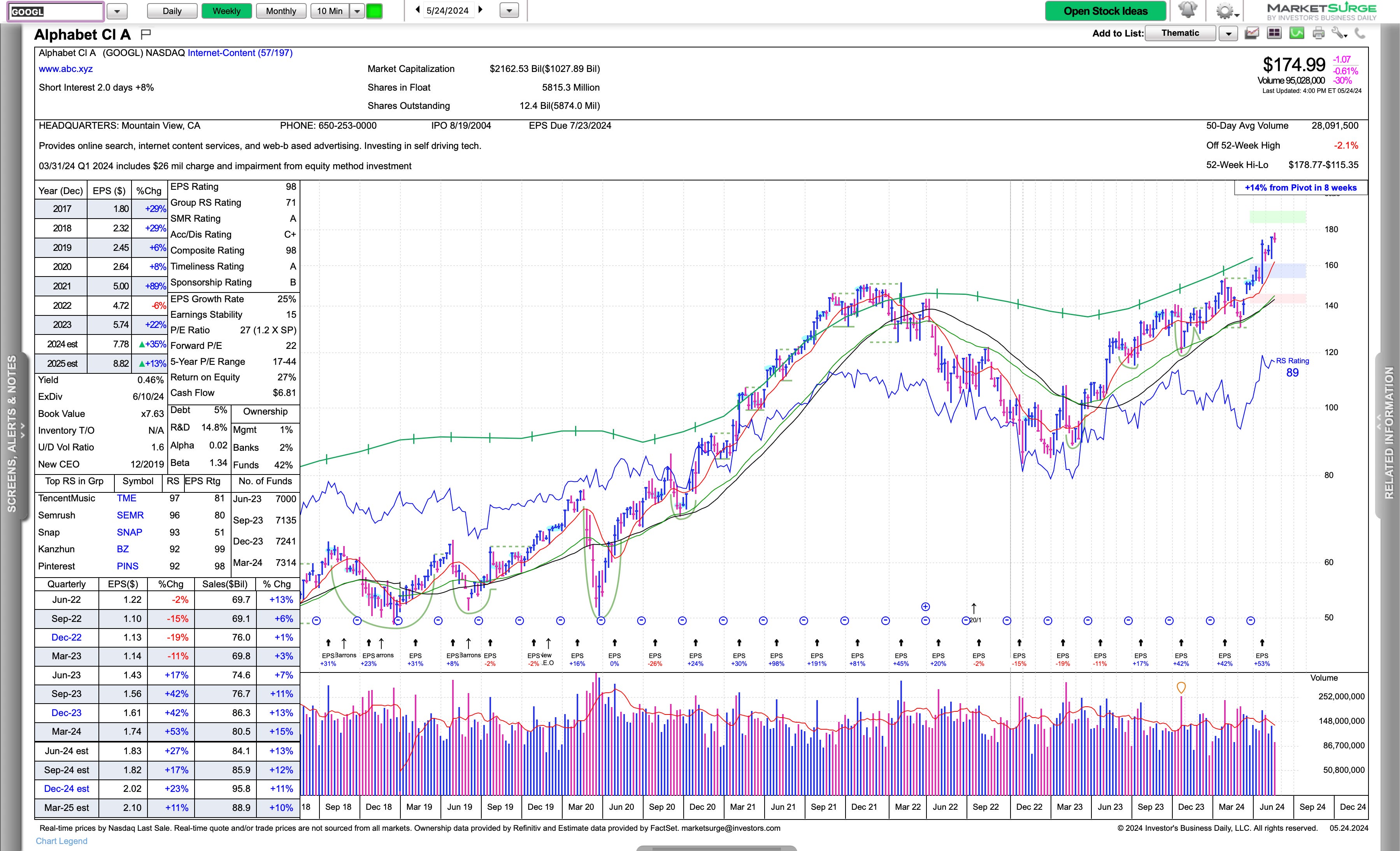This screenshot has width=1400, height=851.
Task: Click the line chart view icon
Action: click(x=1252, y=33)
